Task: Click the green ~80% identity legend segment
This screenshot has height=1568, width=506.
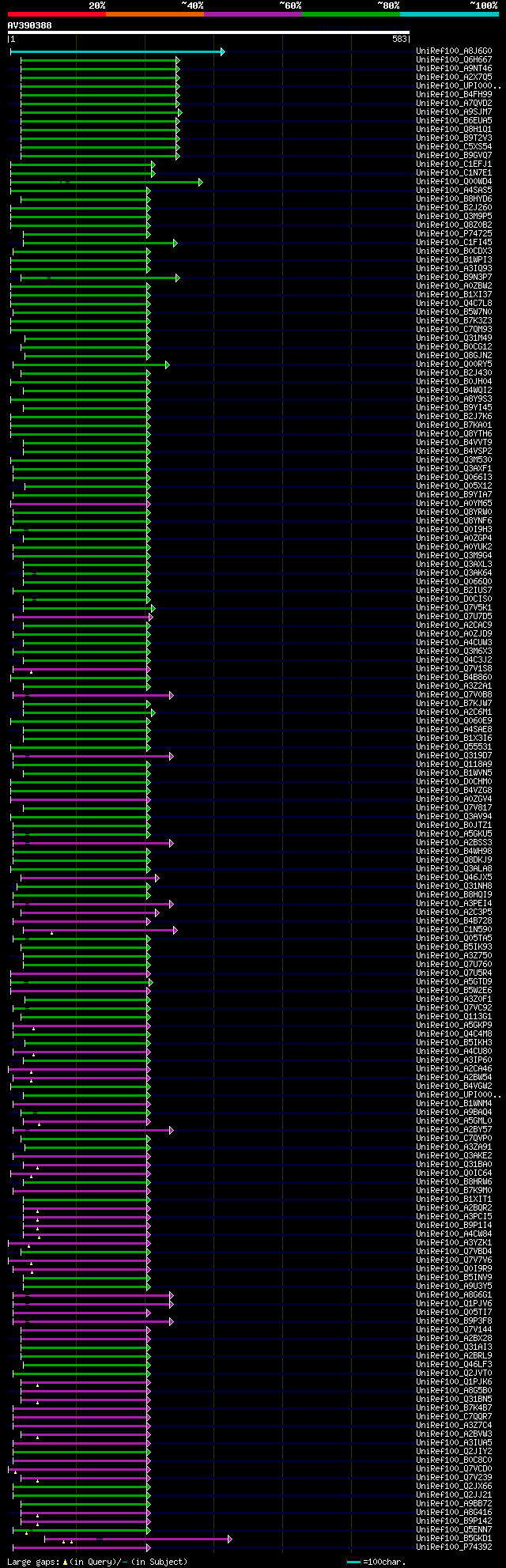Action: click(351, 14)
